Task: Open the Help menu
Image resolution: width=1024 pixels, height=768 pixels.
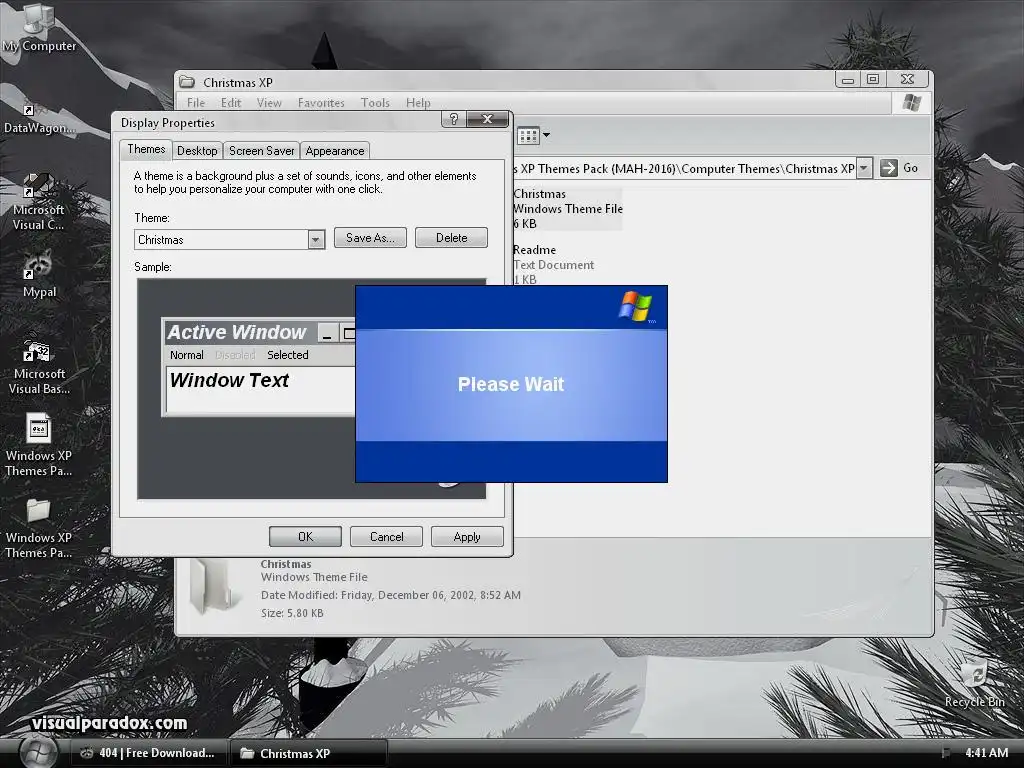Action: [x=418, y=103]
